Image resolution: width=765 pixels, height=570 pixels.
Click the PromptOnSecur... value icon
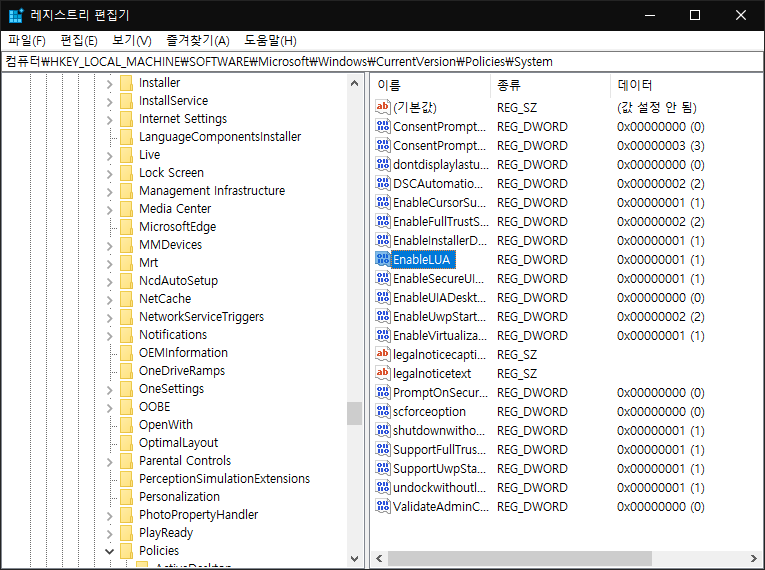pyautogui.click(x=382, y=392)
